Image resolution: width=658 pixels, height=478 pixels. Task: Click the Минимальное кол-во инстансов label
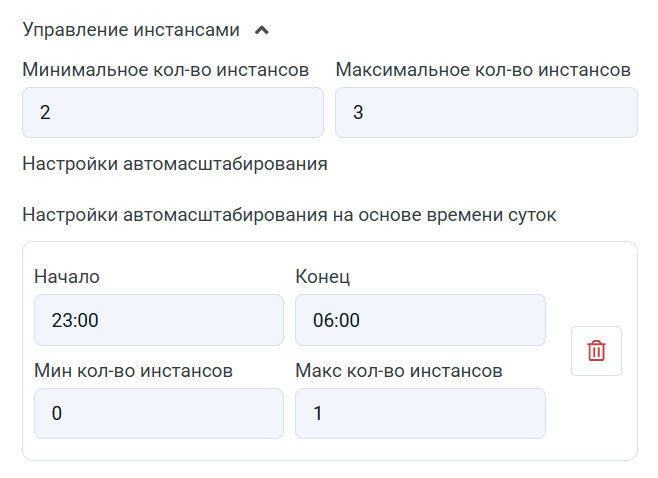[165, 70]
